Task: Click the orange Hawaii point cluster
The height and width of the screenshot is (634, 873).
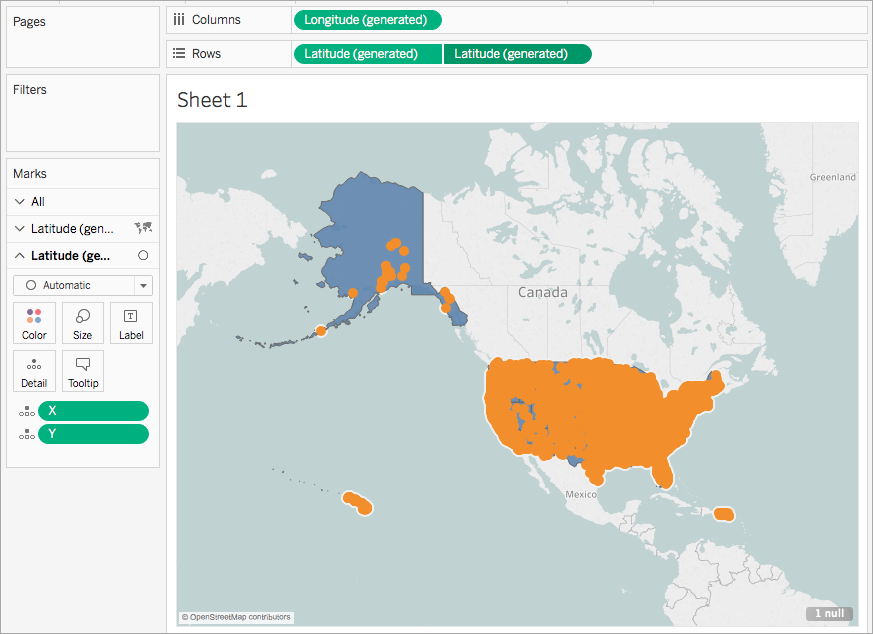Action: click(358, 503)
